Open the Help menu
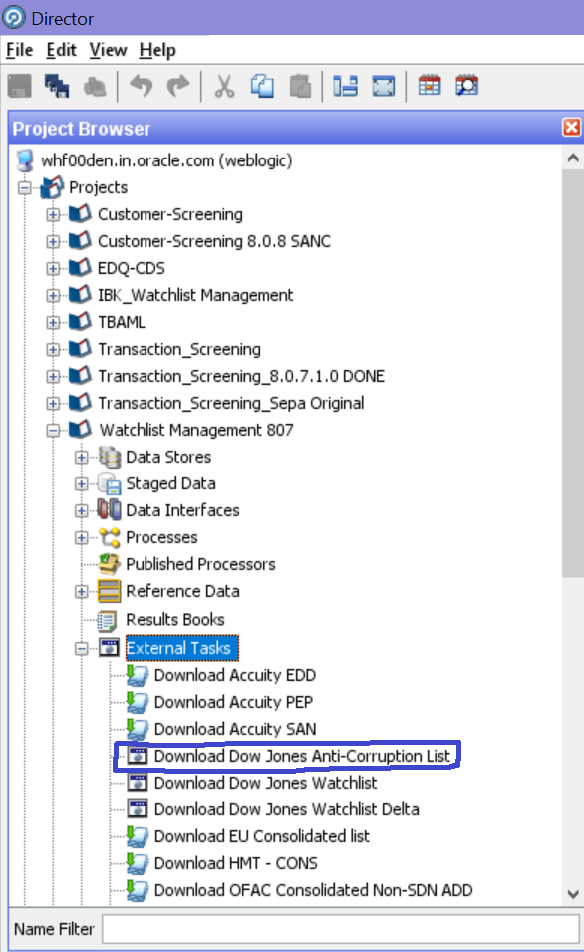Image resolution: width=584 pixels, height=952 pixels. tap(157, 50)
